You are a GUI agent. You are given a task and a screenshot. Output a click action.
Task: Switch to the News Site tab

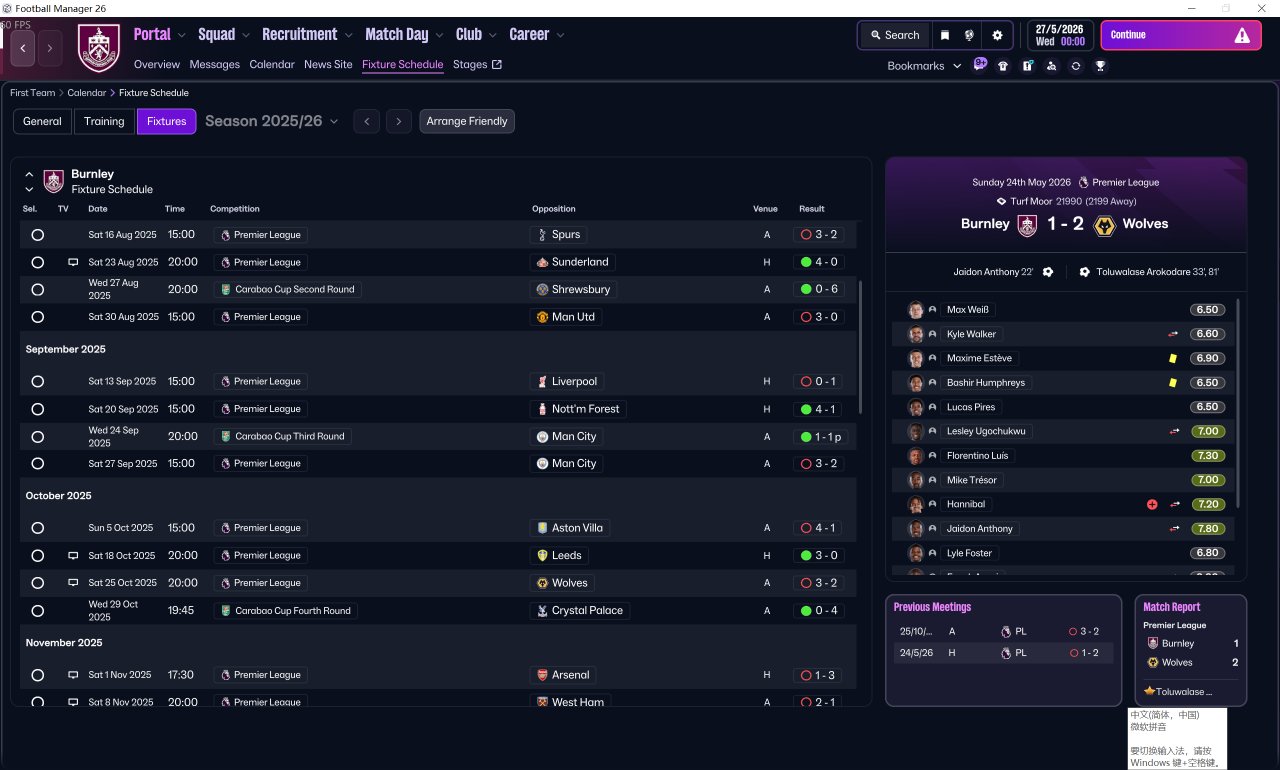[328, 65]
